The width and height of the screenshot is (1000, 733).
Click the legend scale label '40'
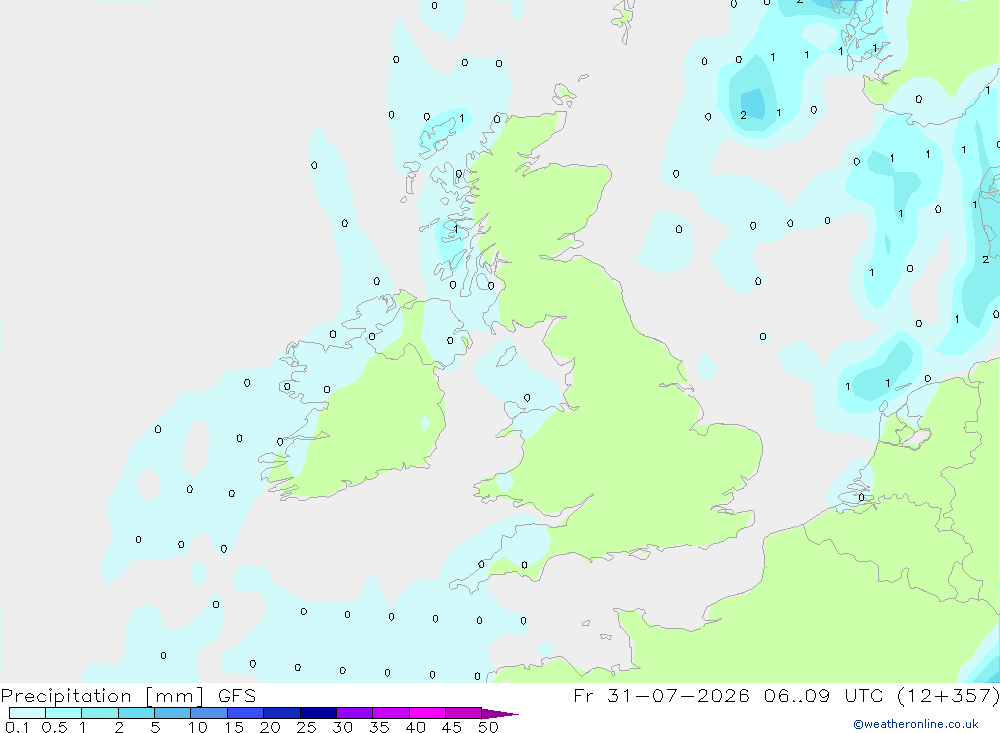point(415,727)
